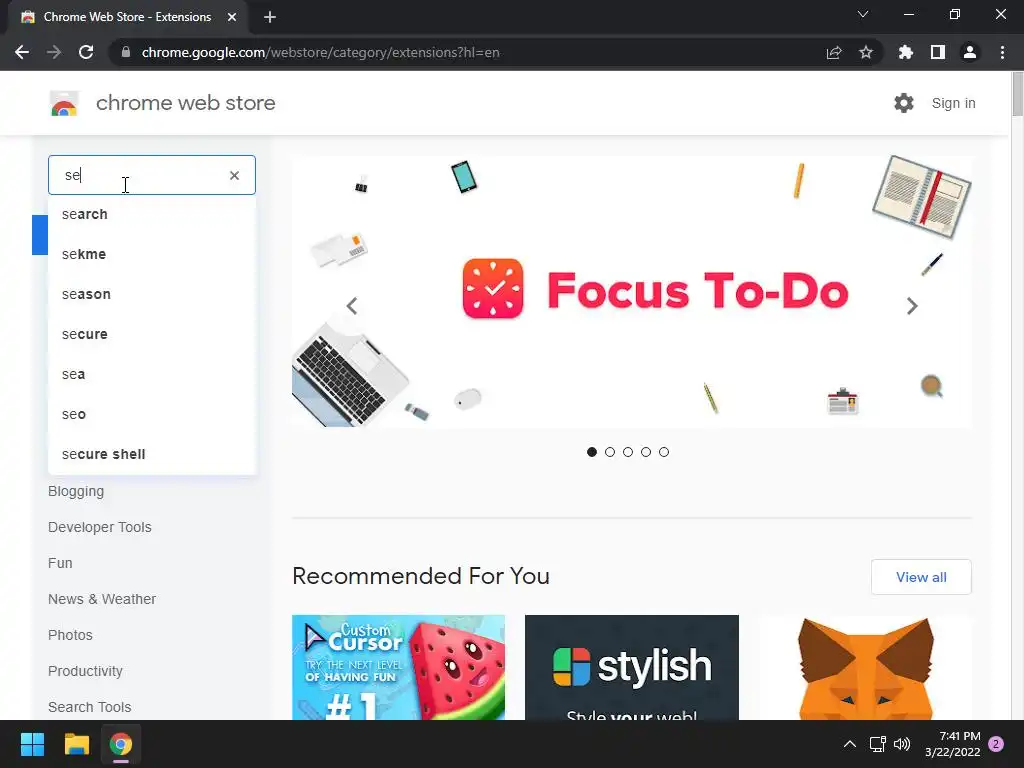Open the Stylish extension card
1024x768 pixels.
tap(632, 667)
